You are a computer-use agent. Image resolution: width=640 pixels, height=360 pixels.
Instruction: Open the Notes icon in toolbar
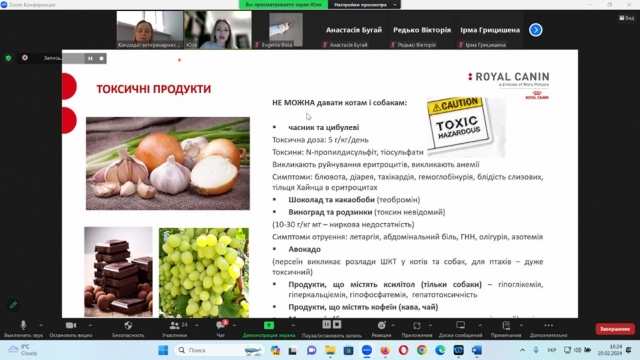pyautogui.click(x=506, y=325)
